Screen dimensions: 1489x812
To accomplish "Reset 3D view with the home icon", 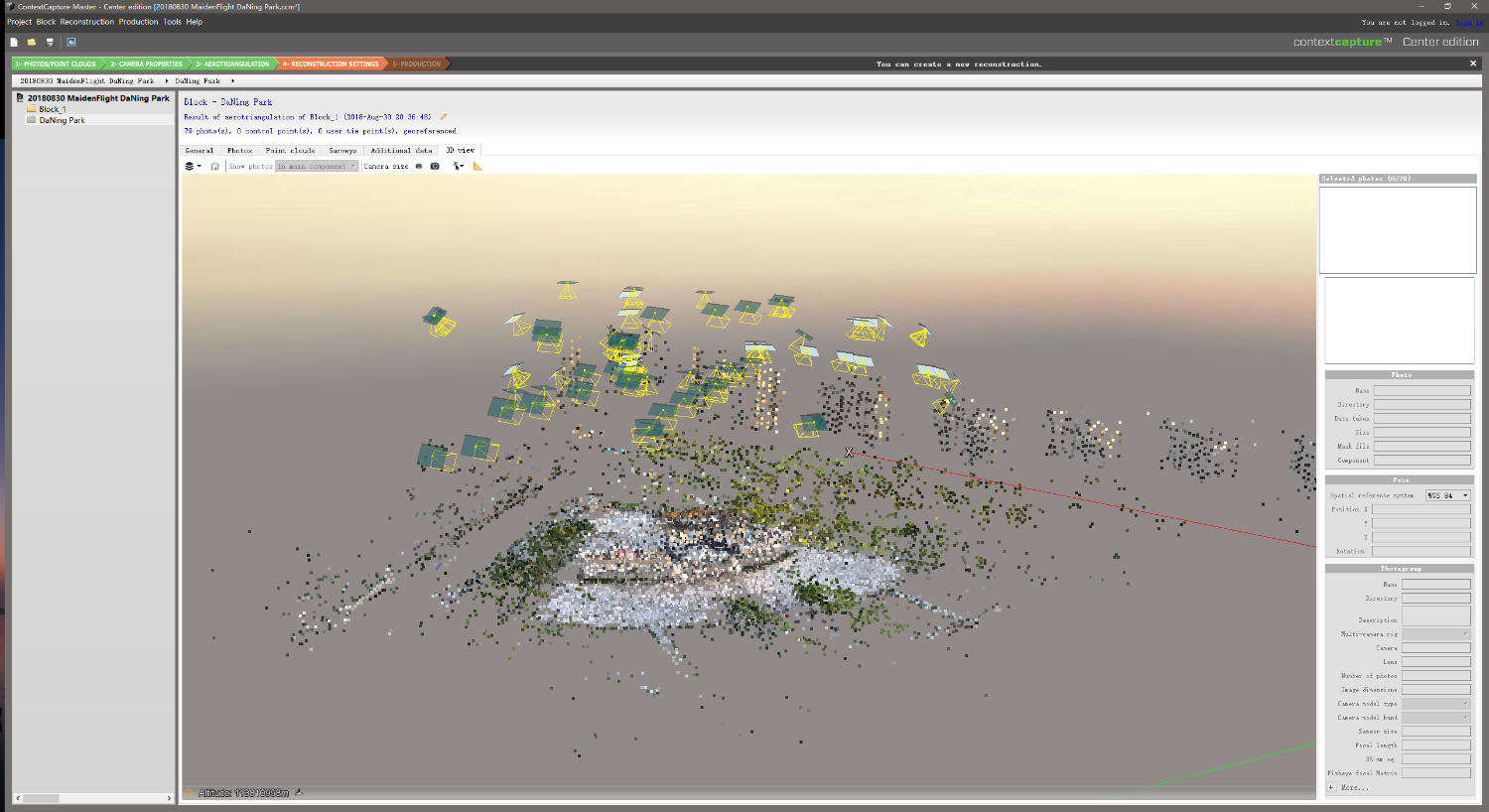I will point(214,166).
